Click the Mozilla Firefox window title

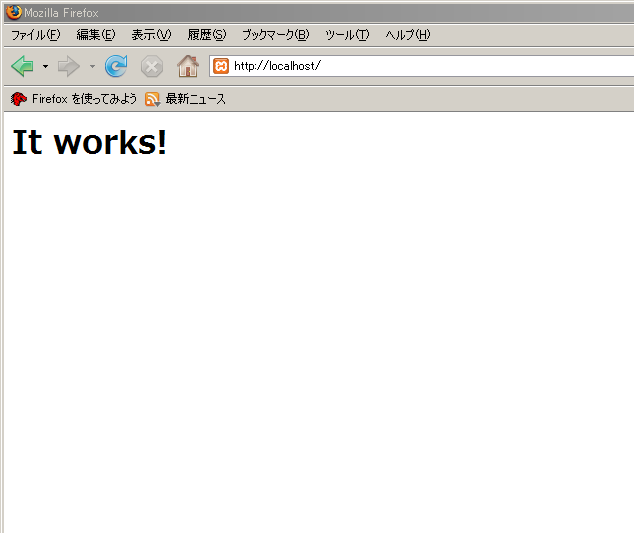click(61, 13)
